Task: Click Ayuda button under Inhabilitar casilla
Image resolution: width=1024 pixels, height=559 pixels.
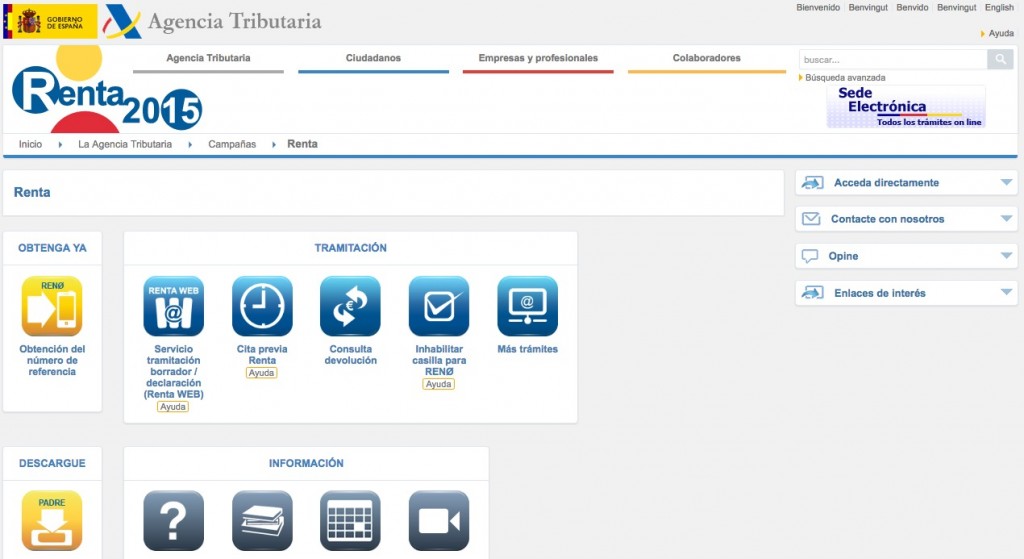Action: [x=439, y=384]
